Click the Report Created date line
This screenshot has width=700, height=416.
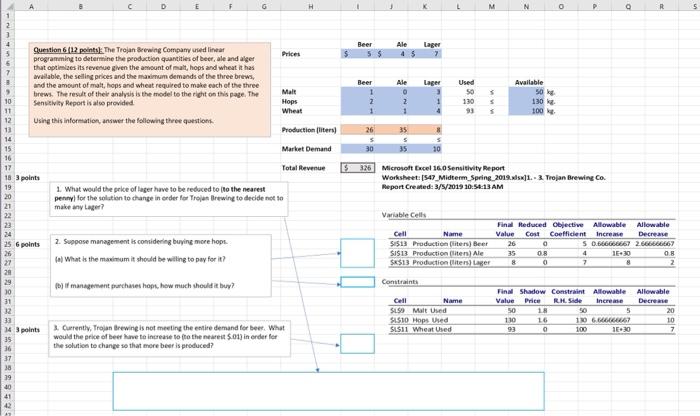click(442, 187)
